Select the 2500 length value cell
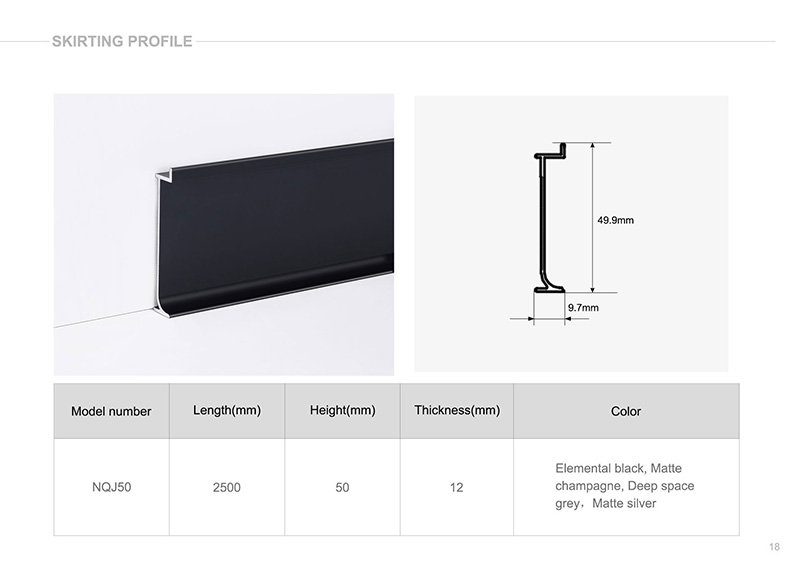Image resolution: width=800 pixels, height=565 pixels. [x=227, y=487]
